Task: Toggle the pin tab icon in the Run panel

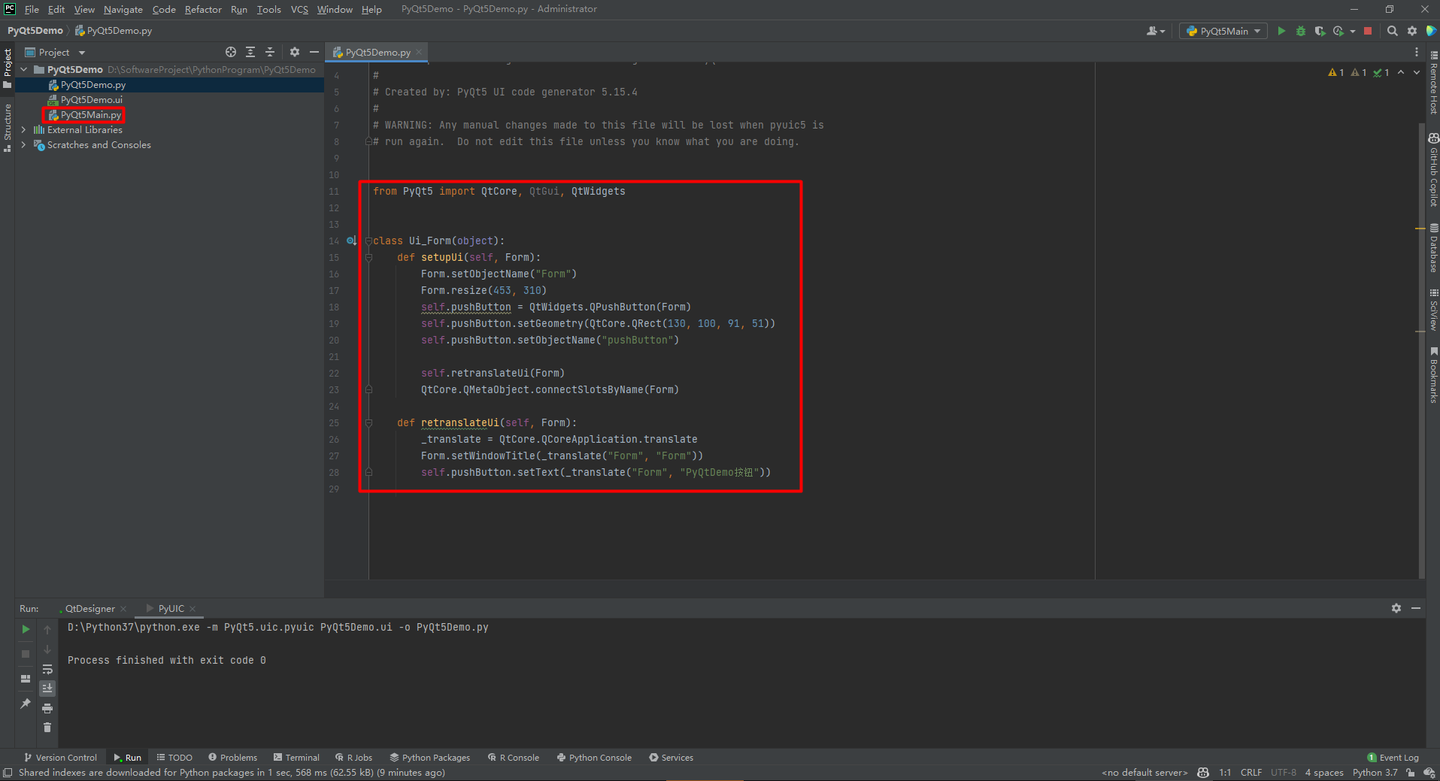Action: point(26,704)
